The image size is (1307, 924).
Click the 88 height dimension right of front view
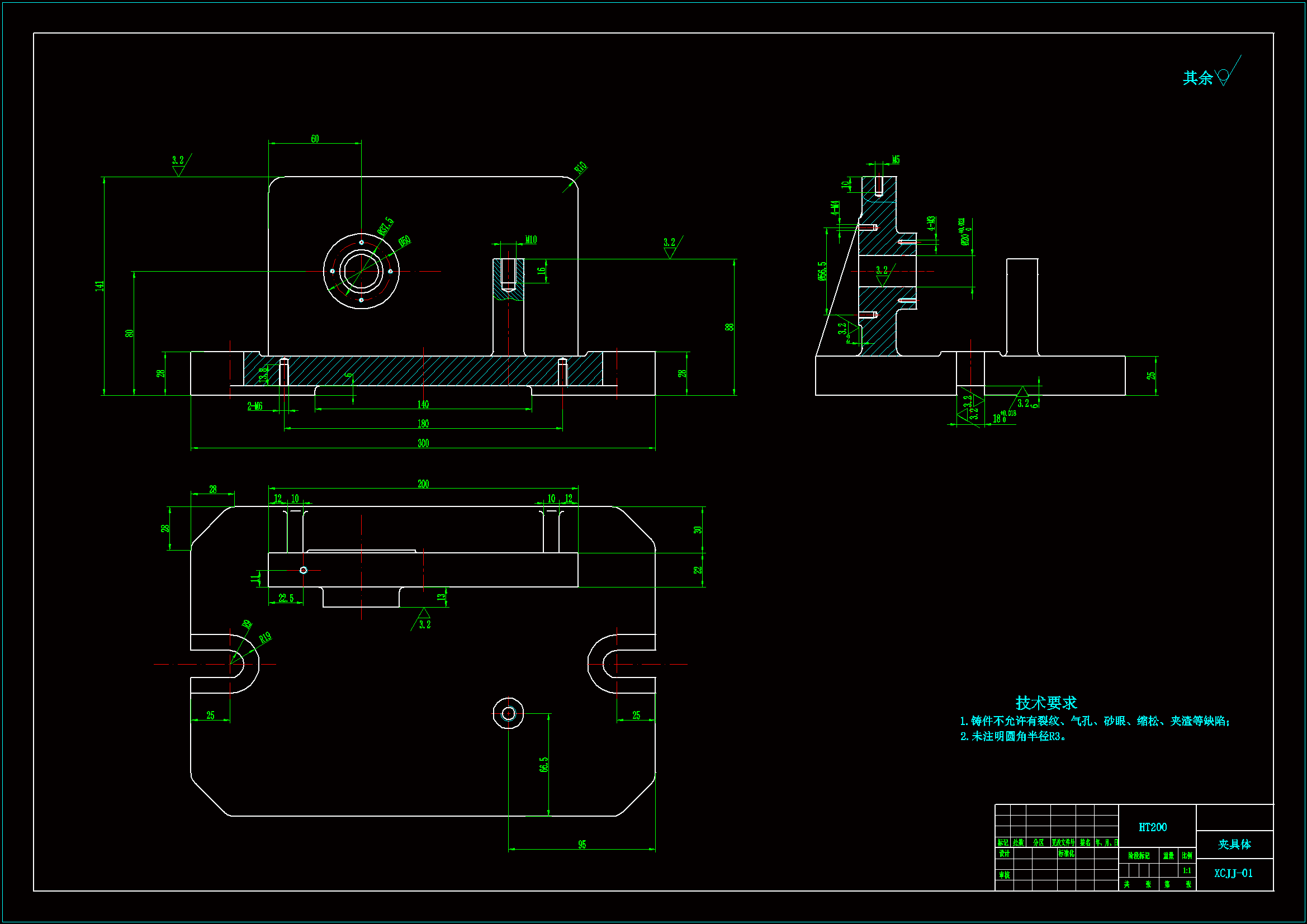click(729, 328)
